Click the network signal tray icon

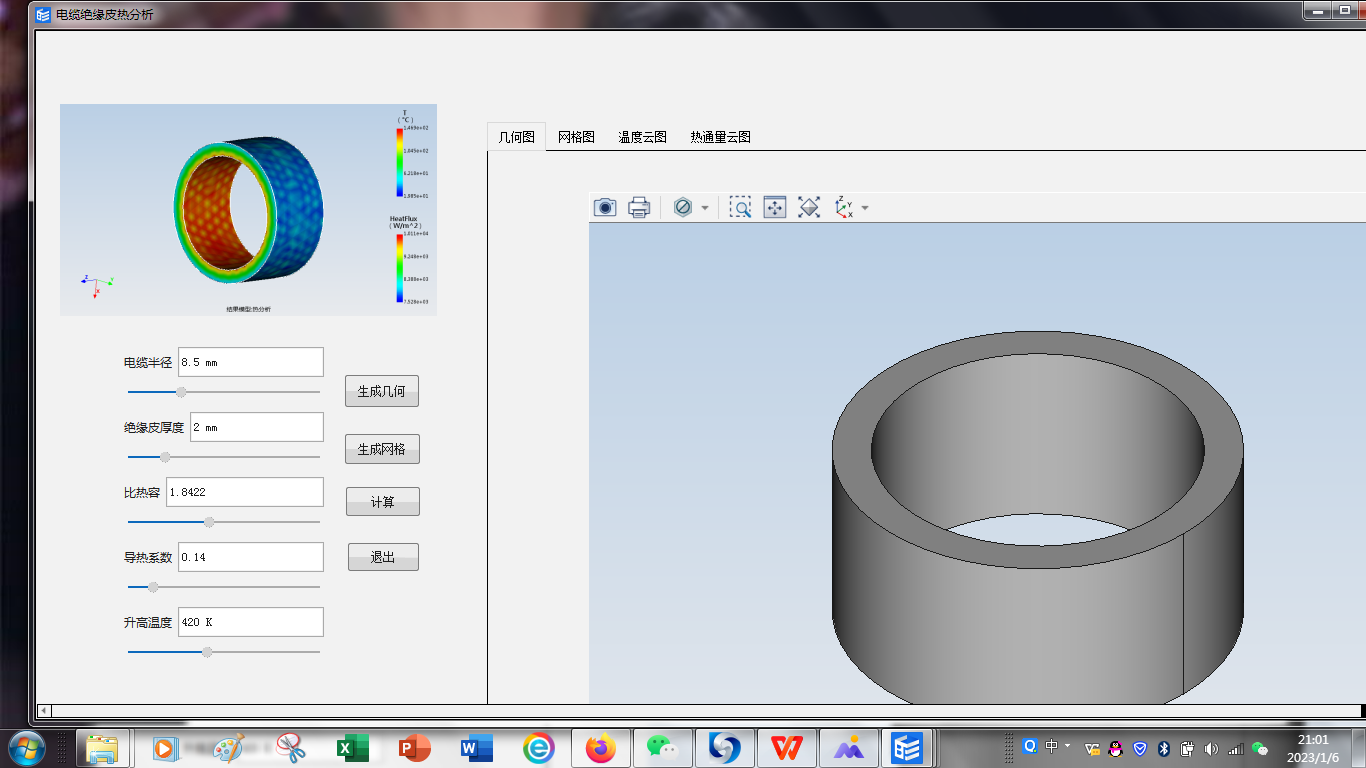click(x=1236, y=748)
